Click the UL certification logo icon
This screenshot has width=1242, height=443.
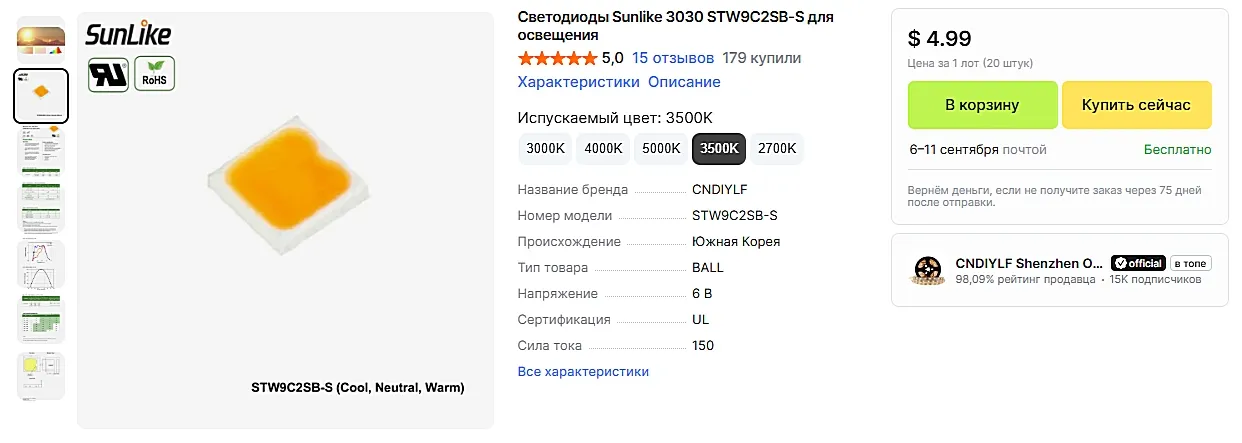coord(107,74)
